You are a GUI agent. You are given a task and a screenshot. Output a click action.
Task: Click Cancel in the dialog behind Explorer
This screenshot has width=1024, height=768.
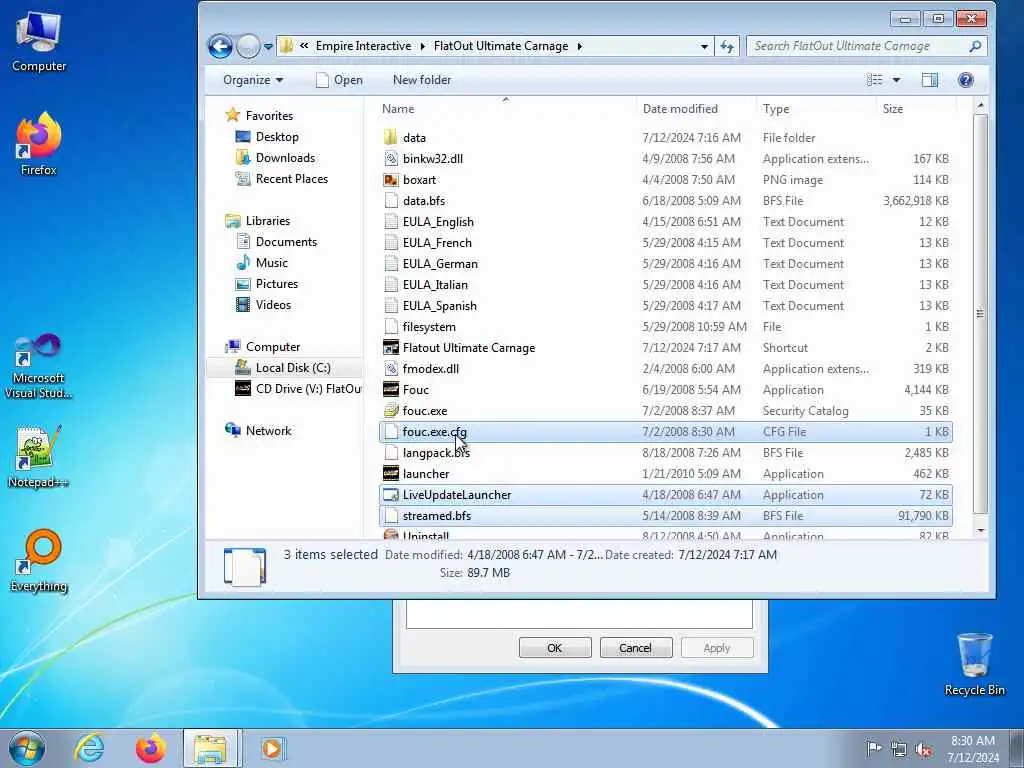click(635, 648)
